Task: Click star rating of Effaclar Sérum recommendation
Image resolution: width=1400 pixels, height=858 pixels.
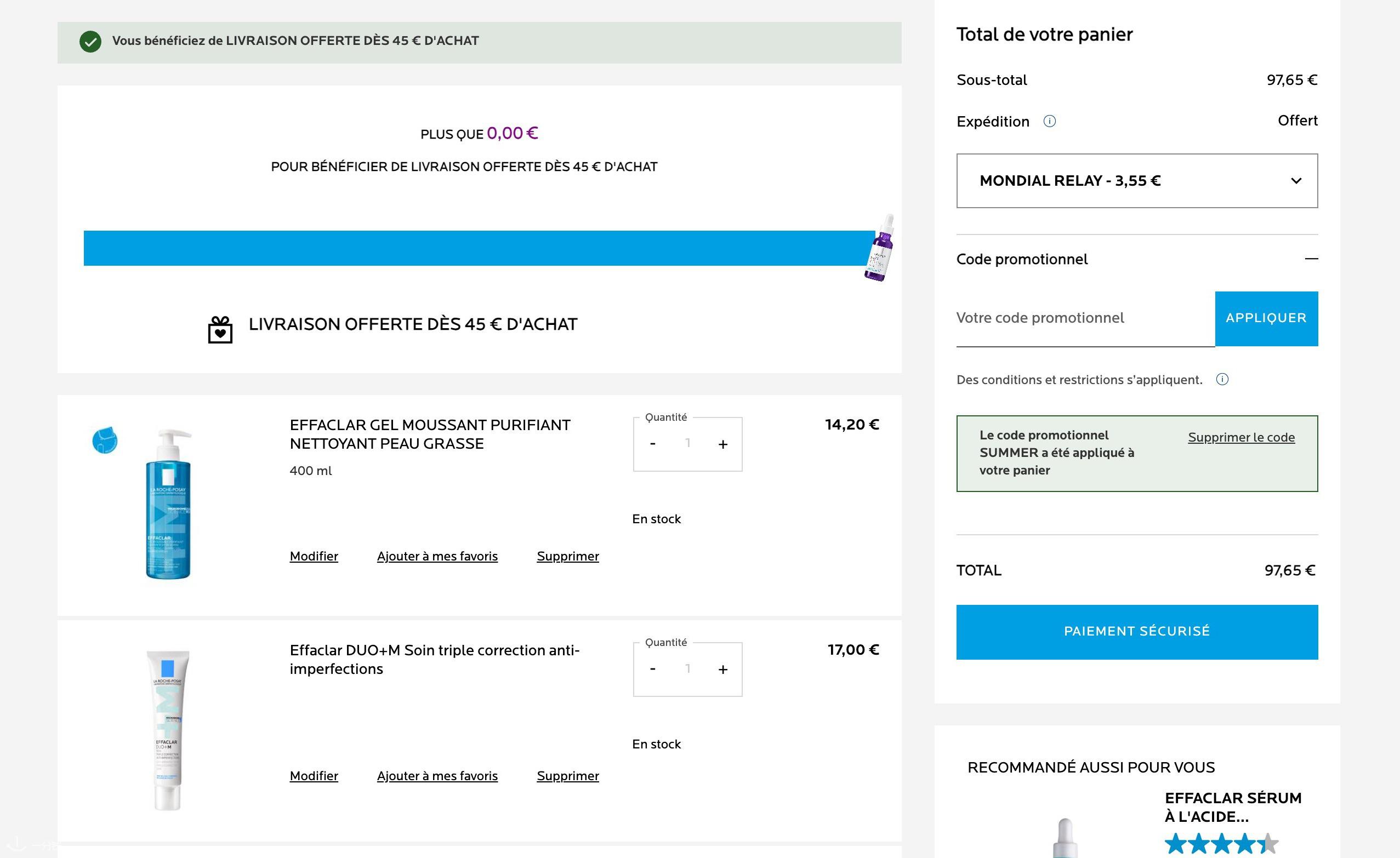Action: point(1222,844)
